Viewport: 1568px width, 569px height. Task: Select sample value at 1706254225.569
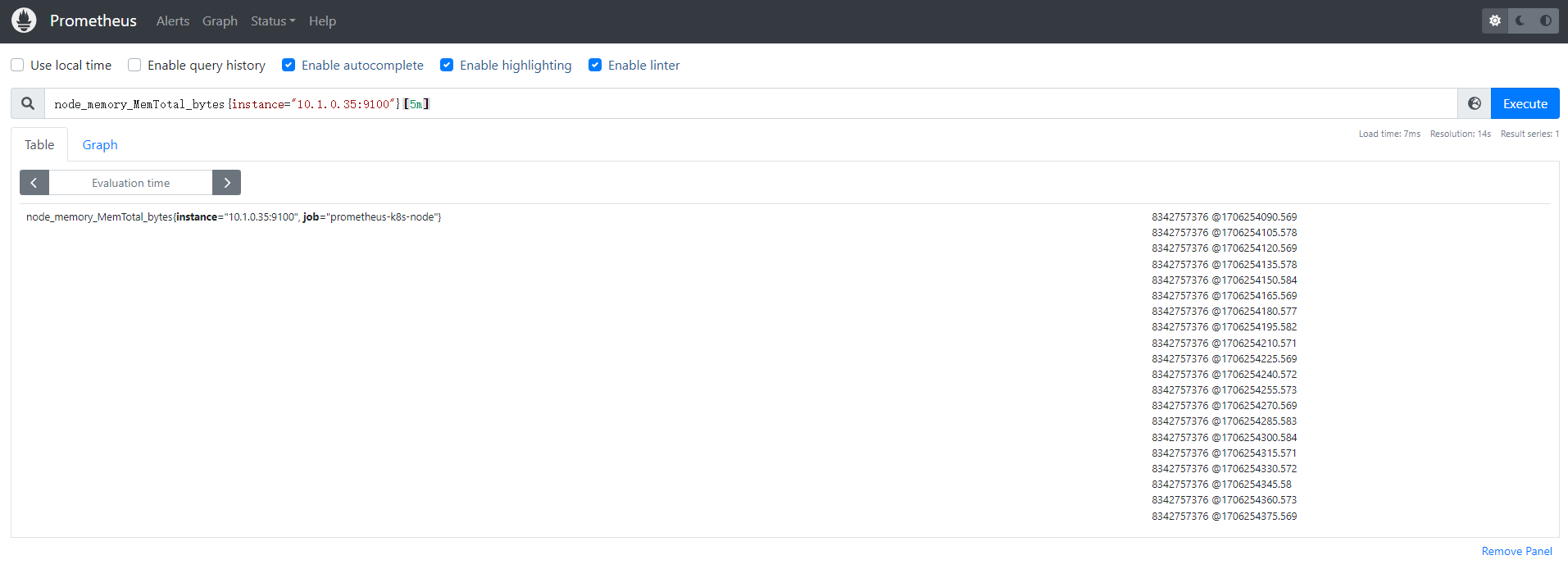[x=1225, y=359]
